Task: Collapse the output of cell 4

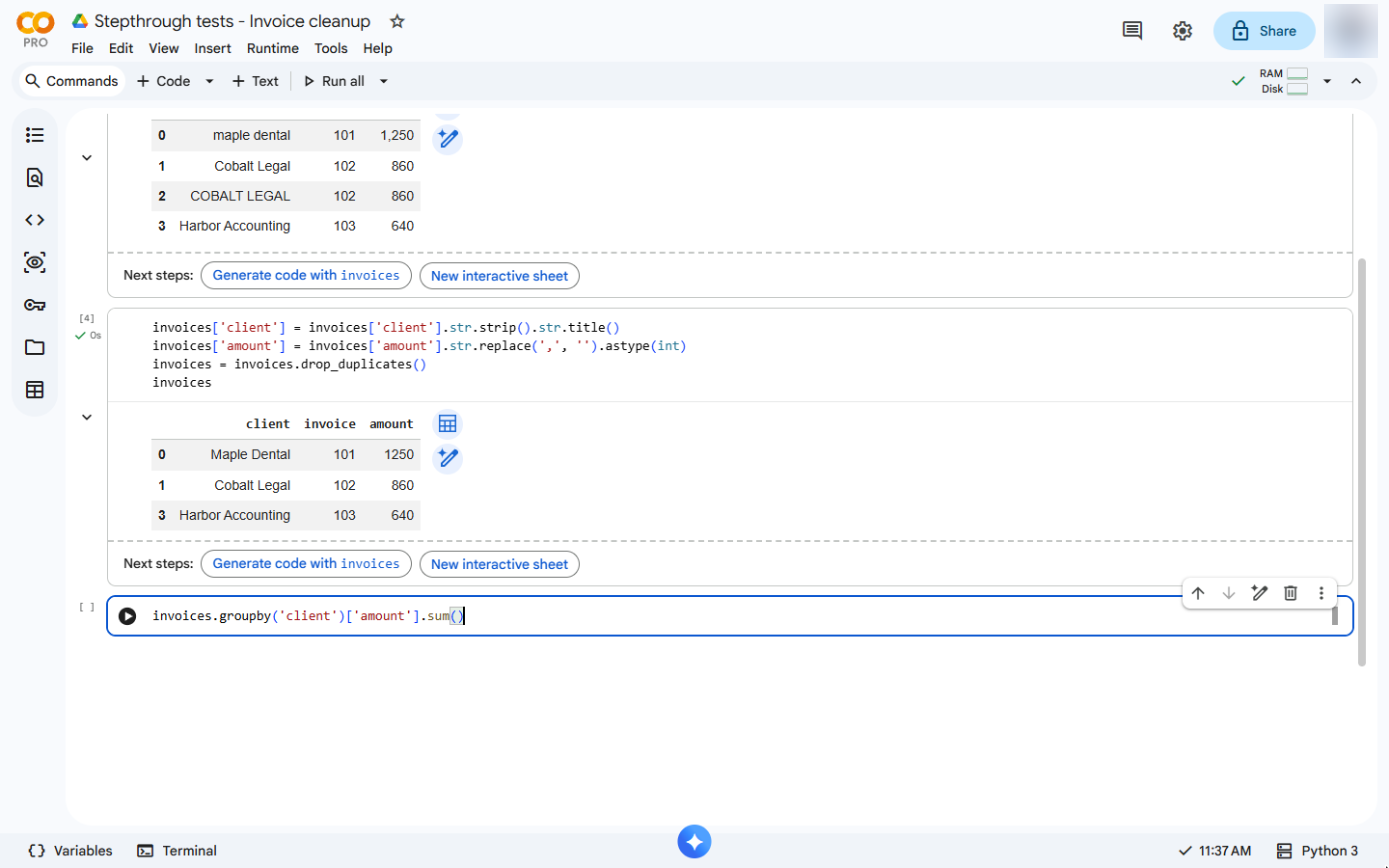Action: [x=87, y=417]
